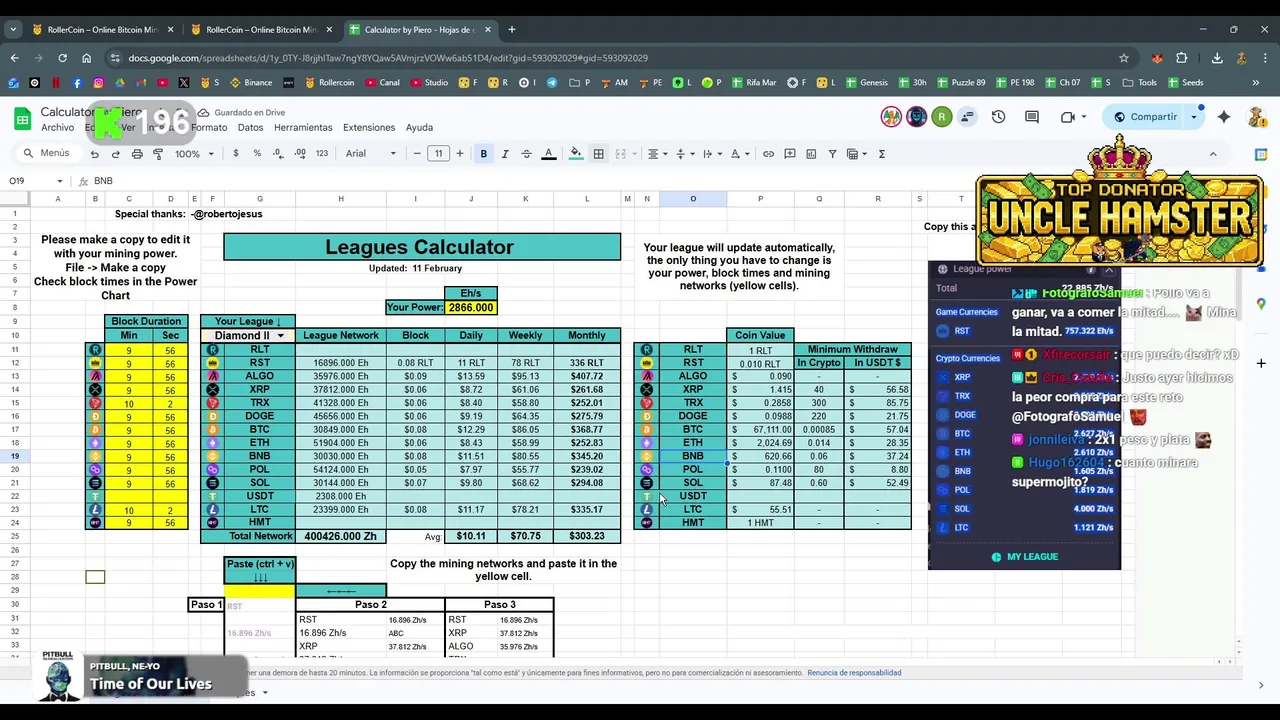The height and width of the screenshot is (720, 1280).
Task: Open a new browser tab
Action: click(x=512, y=30)
